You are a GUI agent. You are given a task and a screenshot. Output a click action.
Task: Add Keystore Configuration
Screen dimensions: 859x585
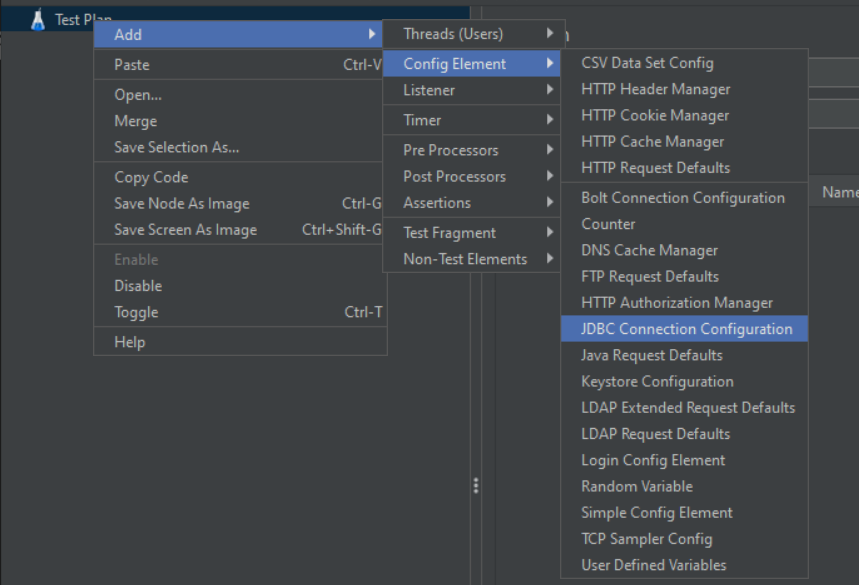[684, 382]
